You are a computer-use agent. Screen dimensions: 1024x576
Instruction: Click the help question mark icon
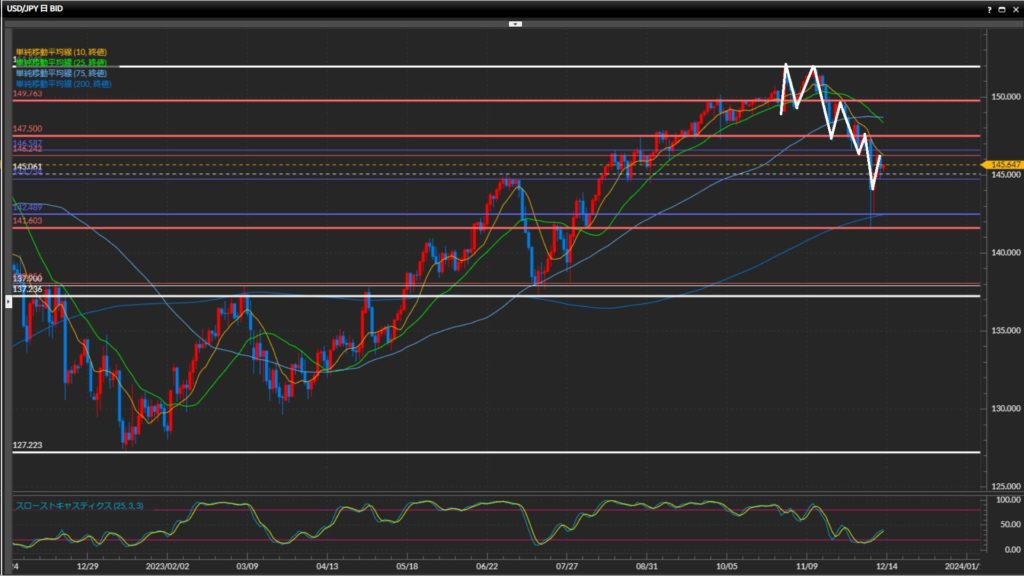point(989,8)
